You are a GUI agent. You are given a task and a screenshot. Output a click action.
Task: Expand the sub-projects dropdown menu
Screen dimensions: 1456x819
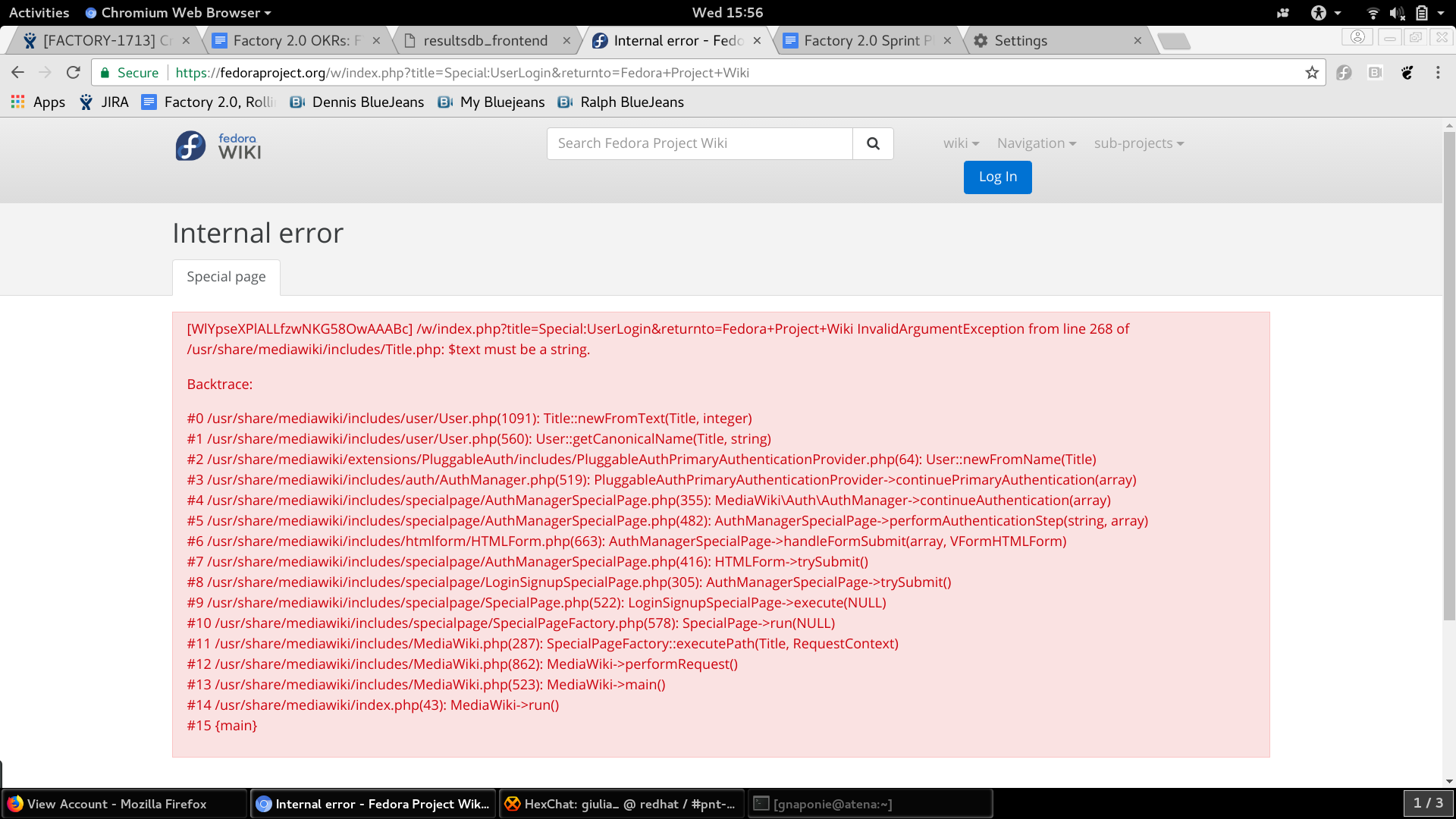tap(1138, 143)
